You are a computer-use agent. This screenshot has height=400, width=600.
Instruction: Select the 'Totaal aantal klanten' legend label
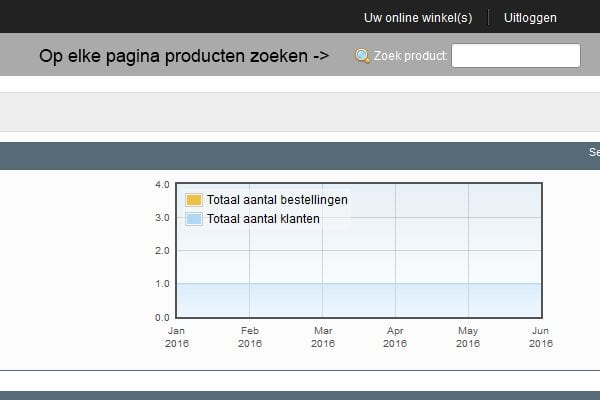point(263,219)
